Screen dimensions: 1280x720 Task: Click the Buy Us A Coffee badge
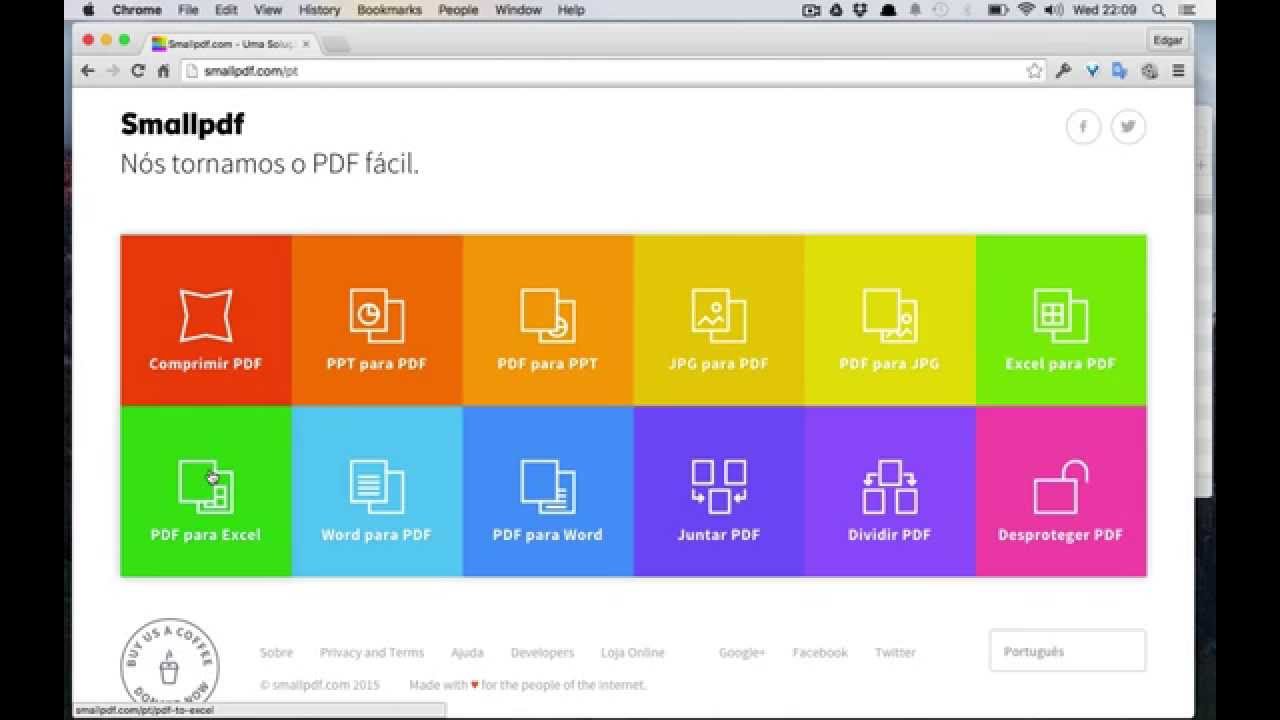170,662
